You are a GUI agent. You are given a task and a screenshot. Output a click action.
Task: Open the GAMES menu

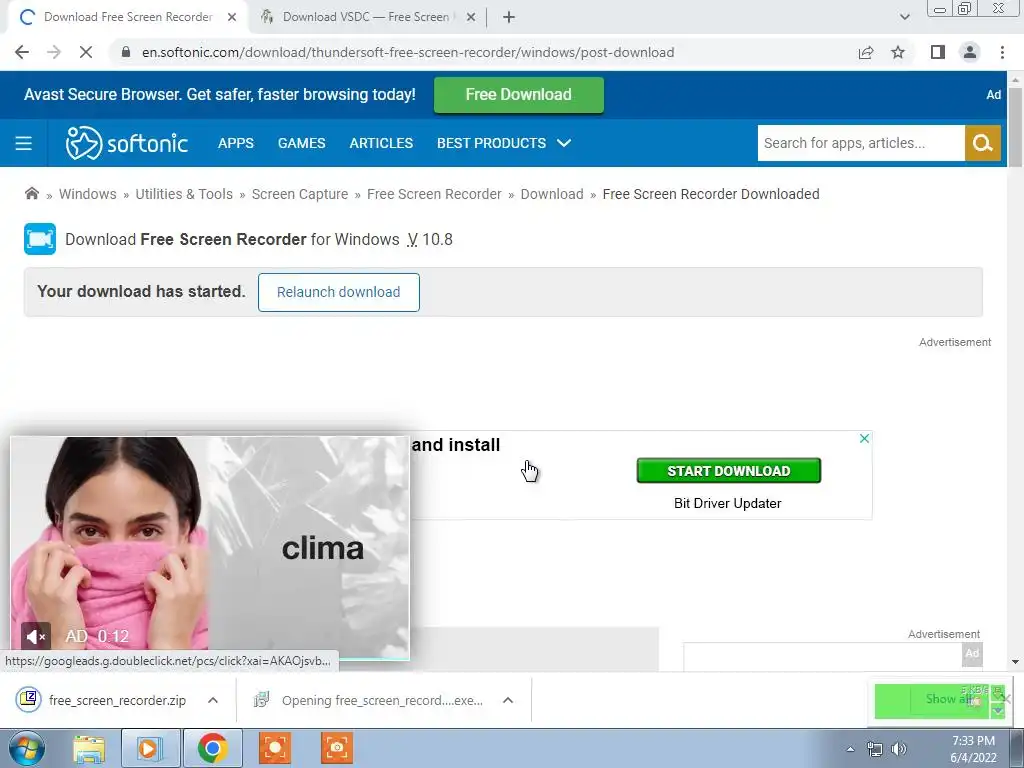302,143
